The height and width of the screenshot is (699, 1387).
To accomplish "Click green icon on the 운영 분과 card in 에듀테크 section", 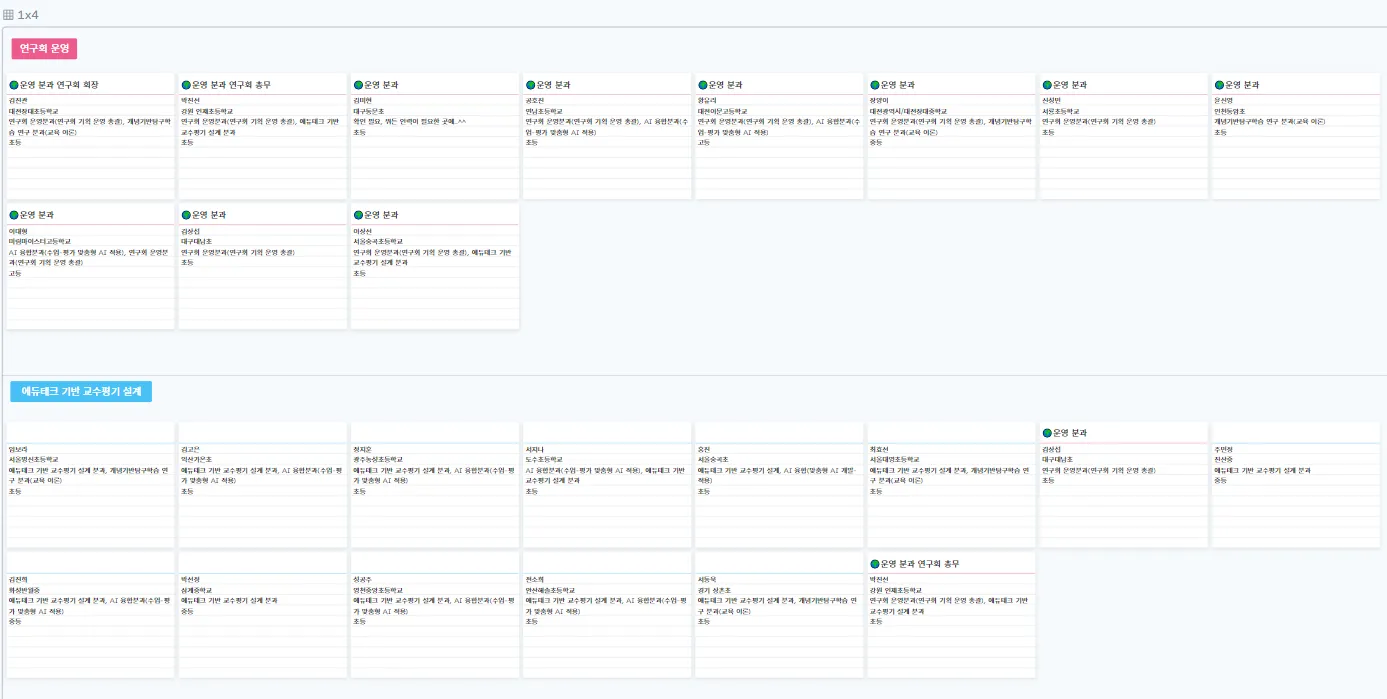I will click(1047, 433).
